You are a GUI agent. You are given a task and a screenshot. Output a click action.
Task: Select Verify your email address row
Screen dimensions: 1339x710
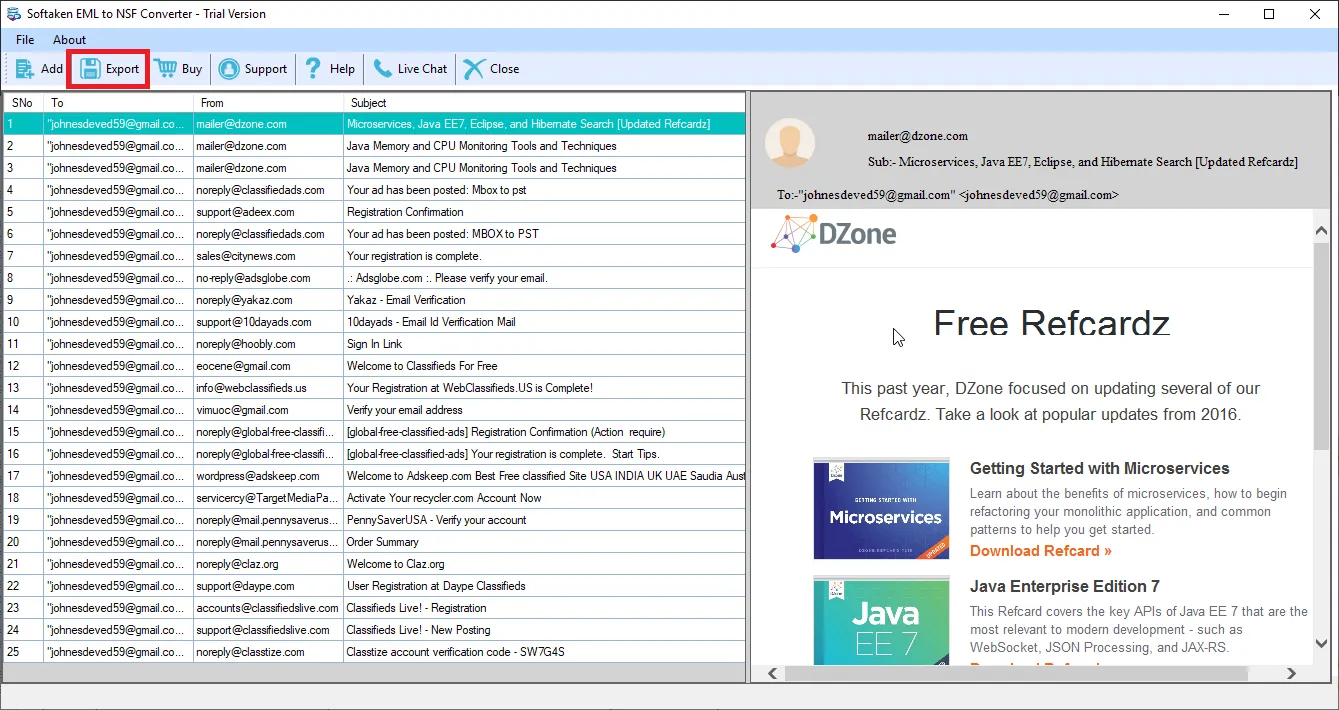pos(374,410)
